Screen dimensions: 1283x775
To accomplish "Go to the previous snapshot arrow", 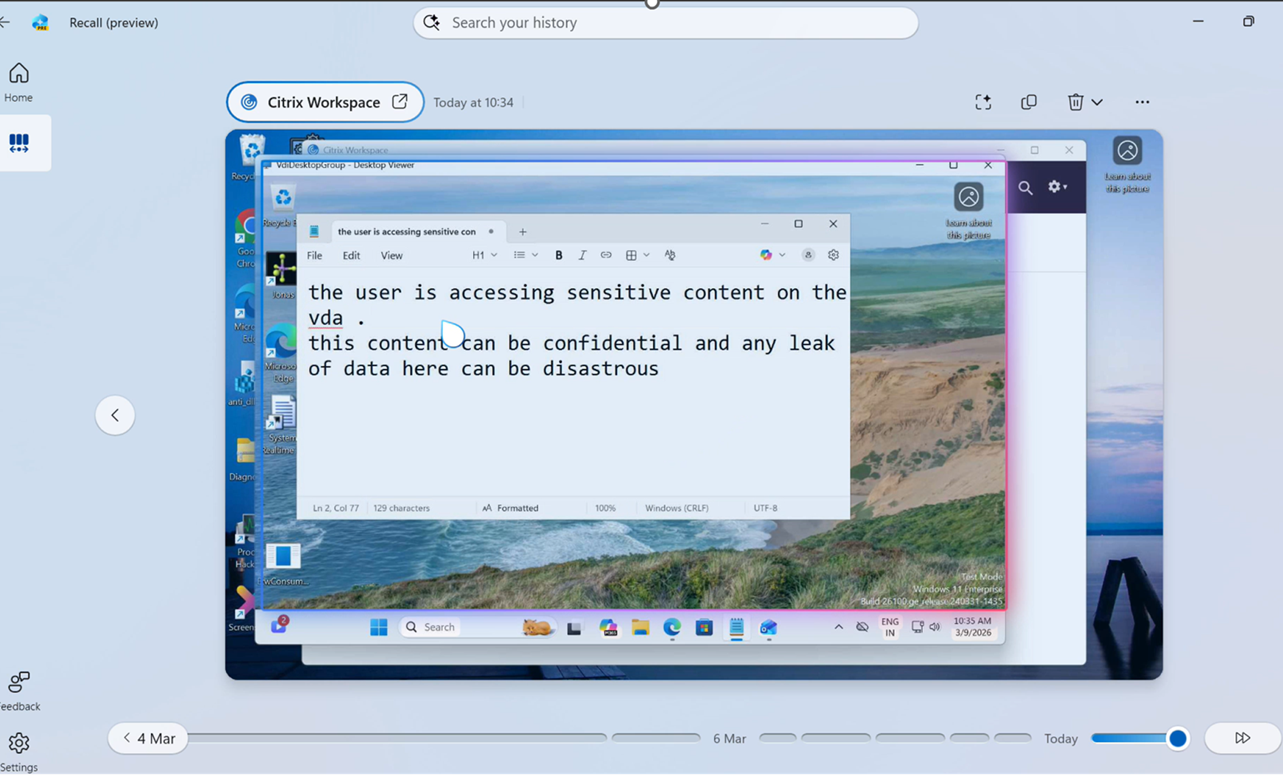I will click(x=115, y=415).
